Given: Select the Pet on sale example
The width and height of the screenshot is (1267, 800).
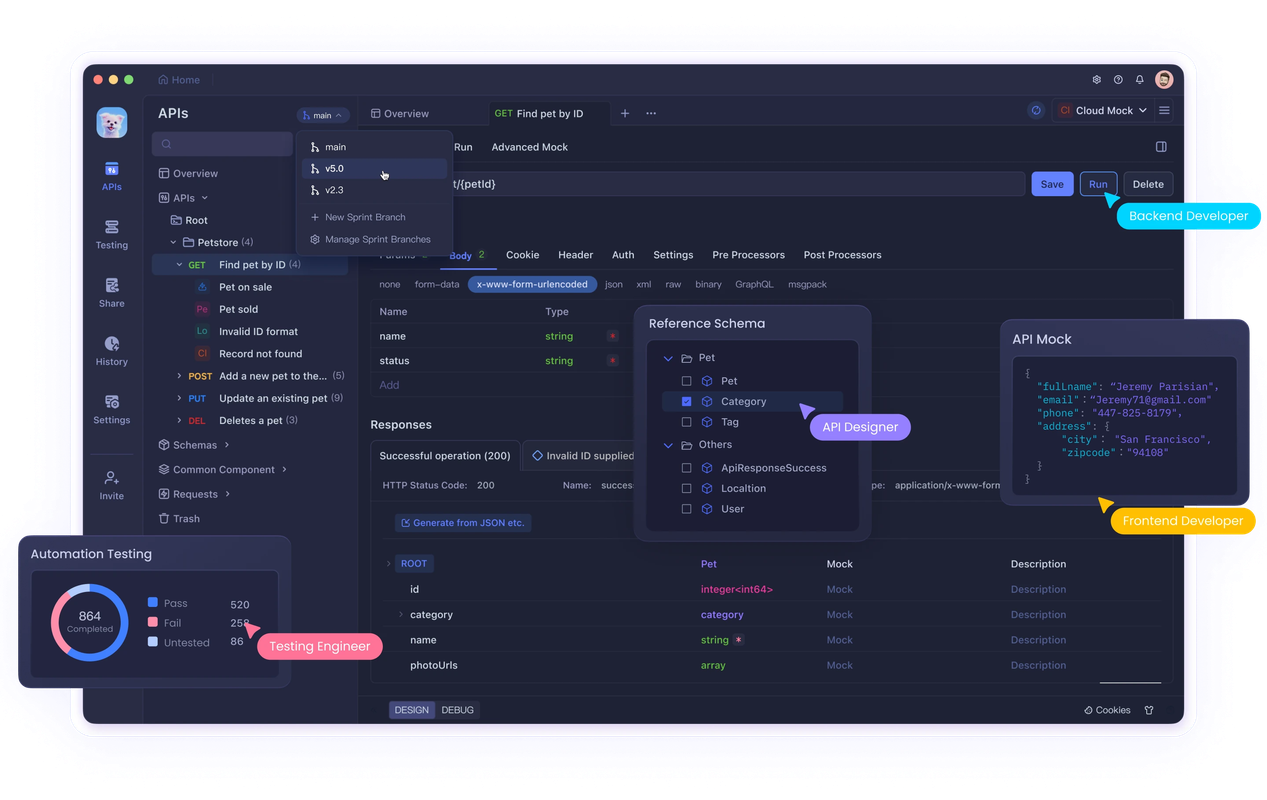Looking at the screenshot, I should pos(245,287).
